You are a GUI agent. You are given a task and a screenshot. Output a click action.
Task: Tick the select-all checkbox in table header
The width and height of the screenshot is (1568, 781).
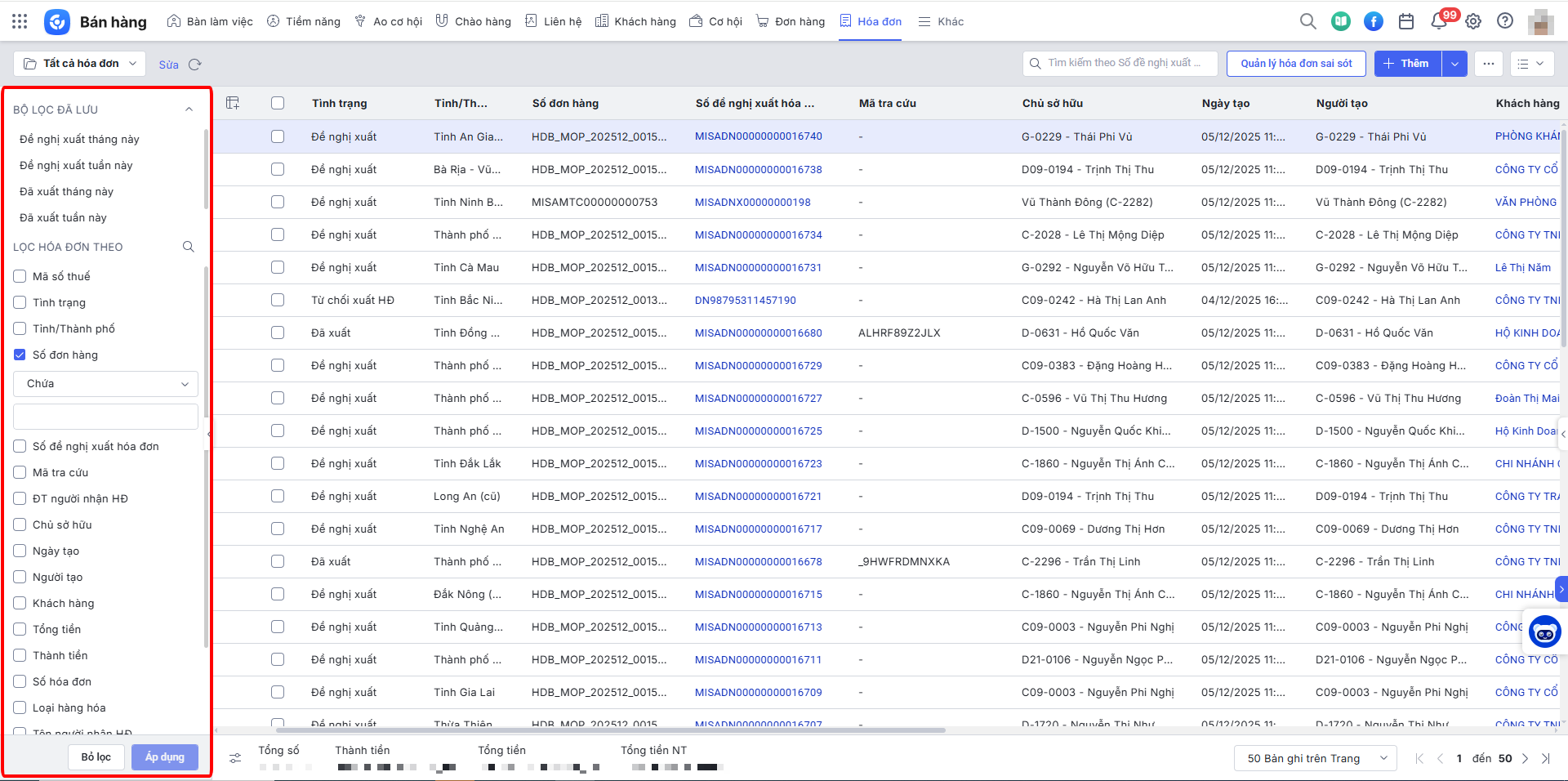(278, 103)
